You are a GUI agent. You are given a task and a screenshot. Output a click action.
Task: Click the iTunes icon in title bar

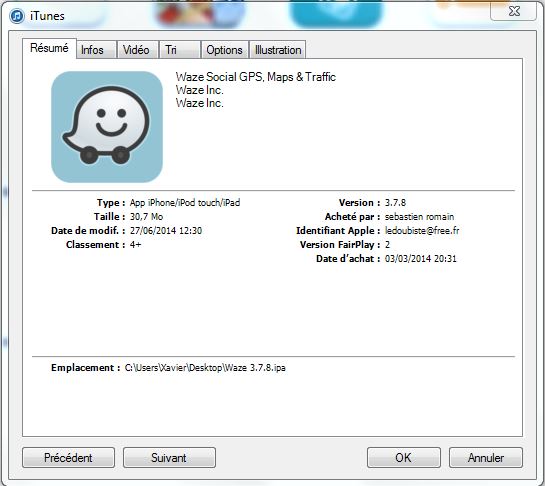pos(16,16)
